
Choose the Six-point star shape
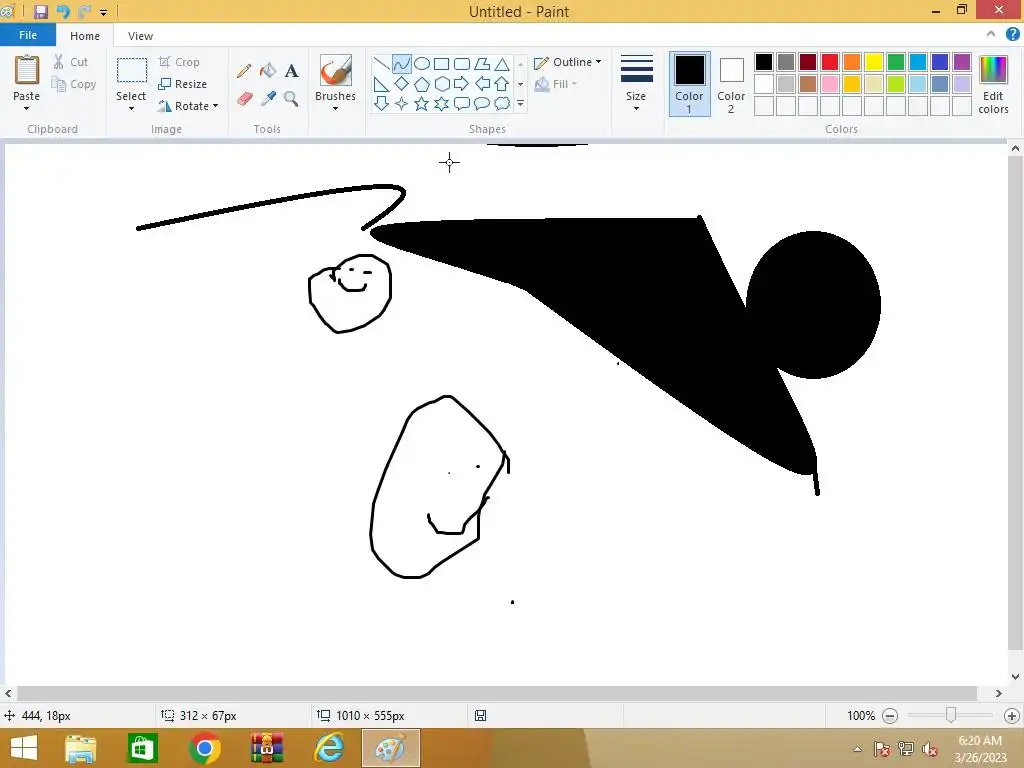click(x=441, y=103)
